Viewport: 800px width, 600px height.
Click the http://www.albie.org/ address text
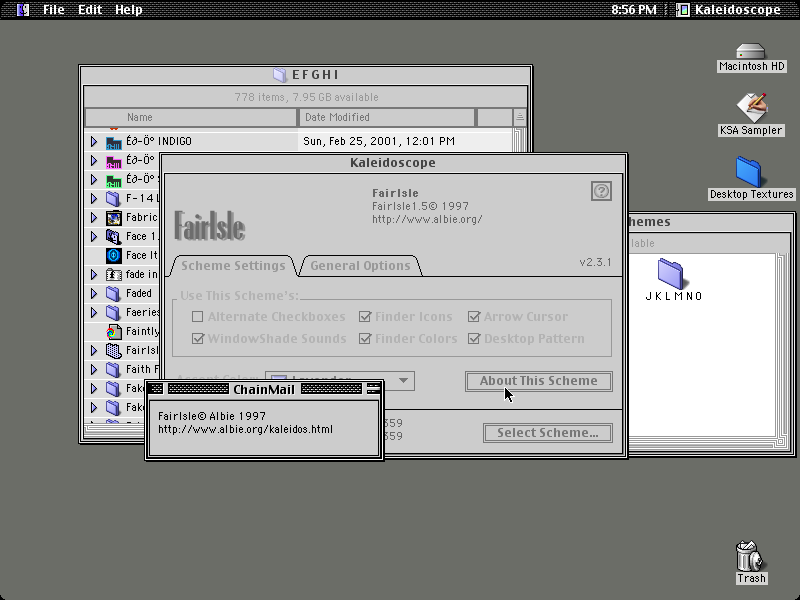427,219
